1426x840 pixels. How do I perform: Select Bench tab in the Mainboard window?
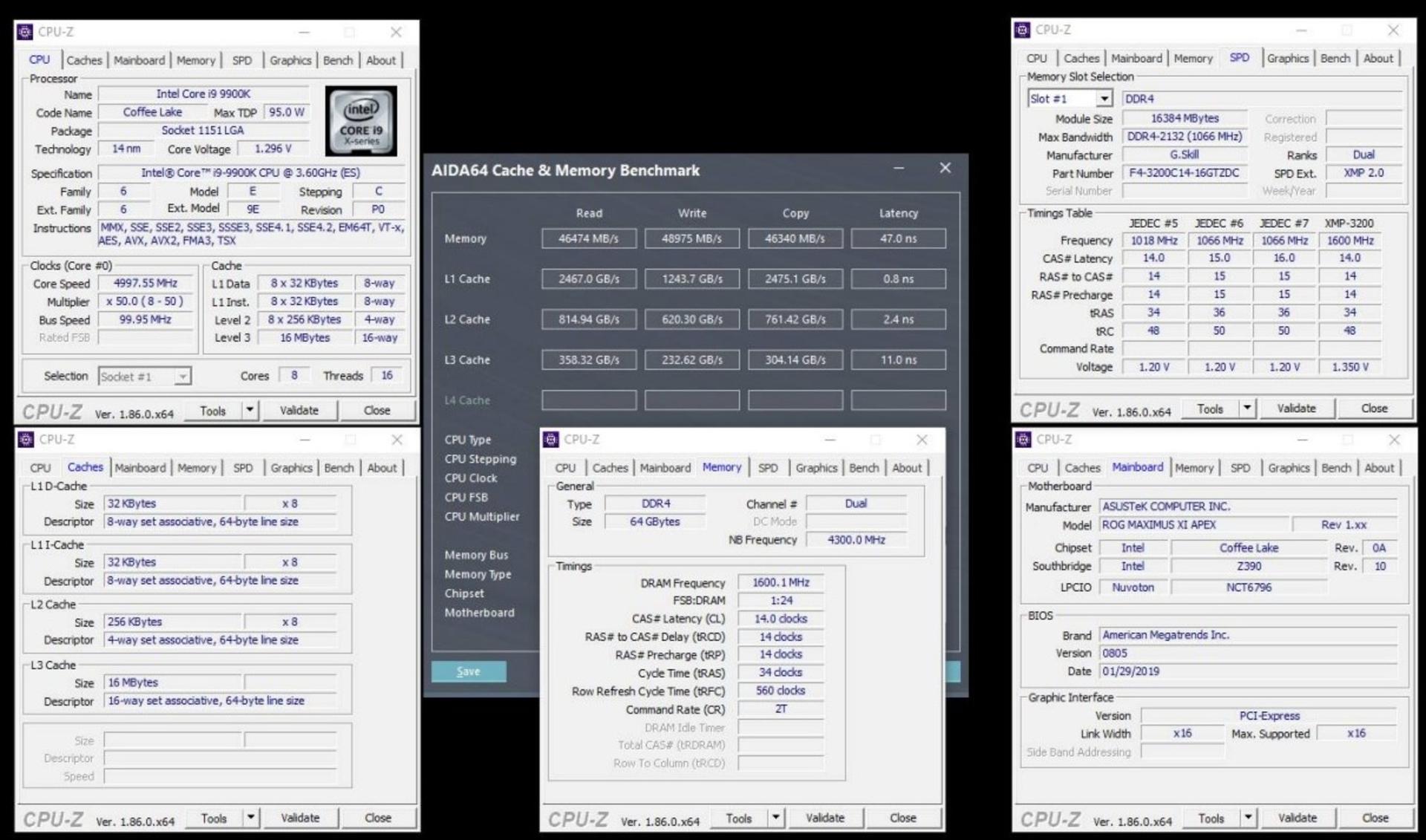[1336, 468]
